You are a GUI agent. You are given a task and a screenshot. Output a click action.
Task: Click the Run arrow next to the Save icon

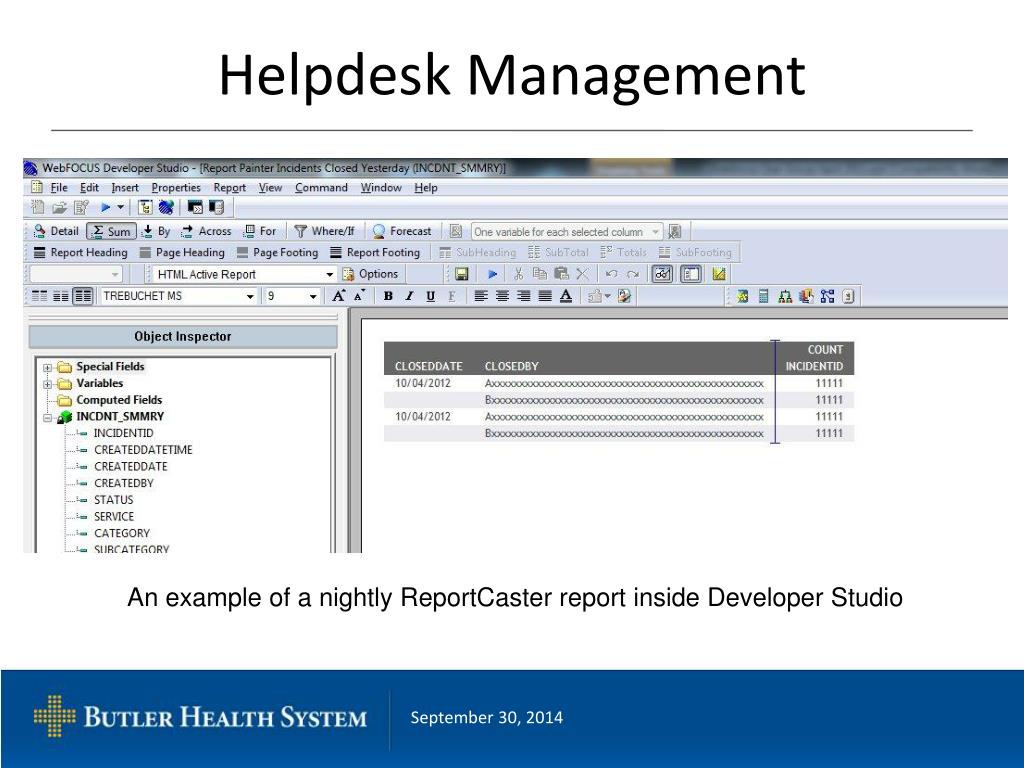pos(492,274)
